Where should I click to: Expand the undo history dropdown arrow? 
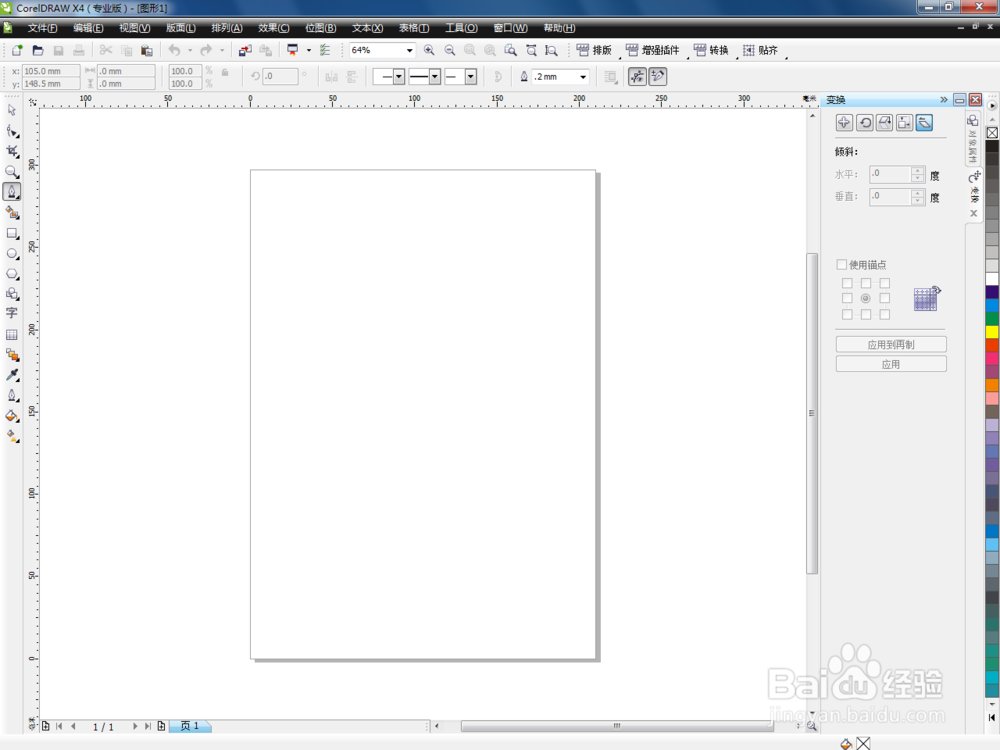pos(190,50)
